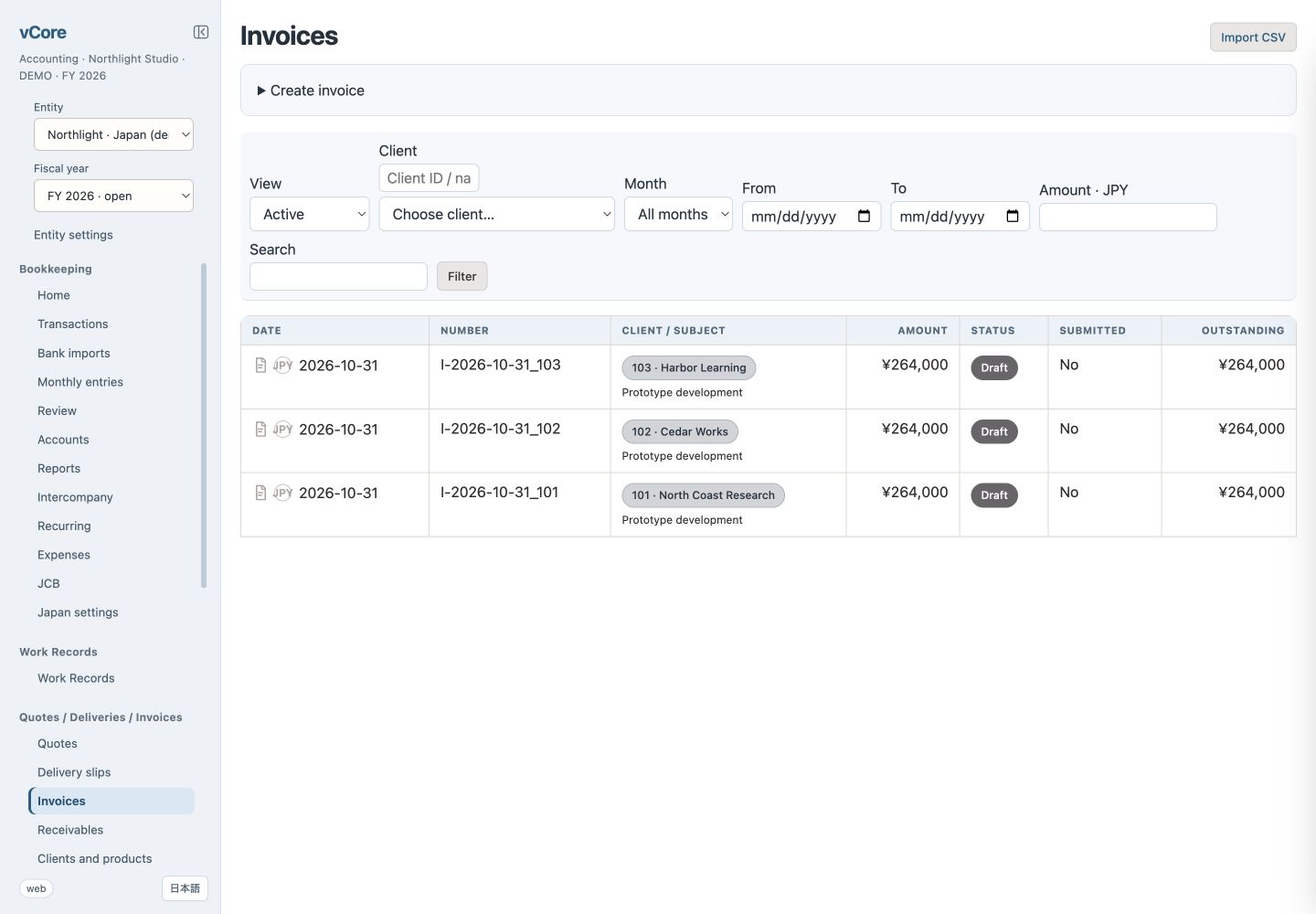The height and width of the screenshot is (914, 1316).
Task: Expand the Create invoice section
Action: click(x=311, y=90)
